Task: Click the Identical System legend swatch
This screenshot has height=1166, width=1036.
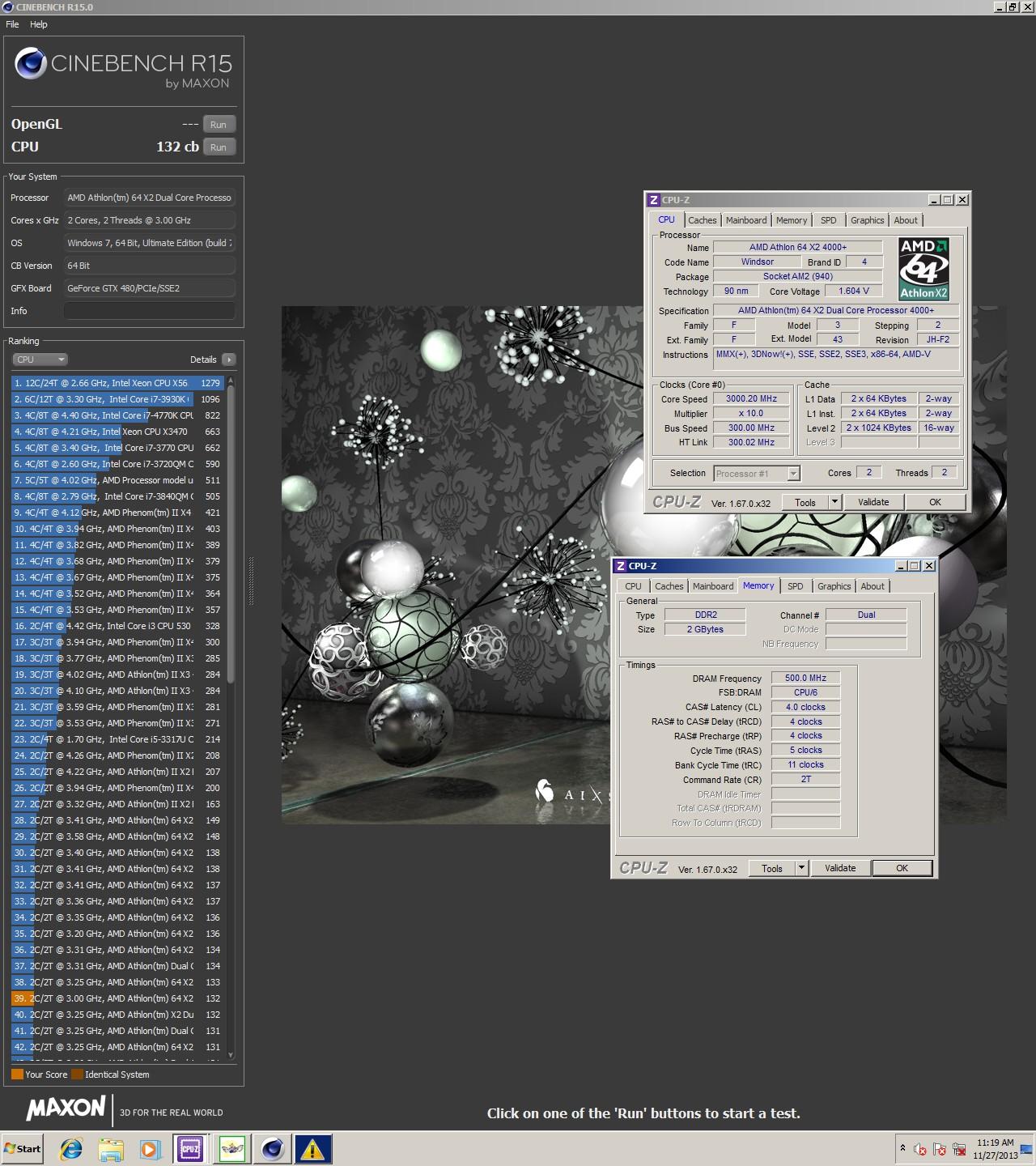Action: [x=77, y=1075]
